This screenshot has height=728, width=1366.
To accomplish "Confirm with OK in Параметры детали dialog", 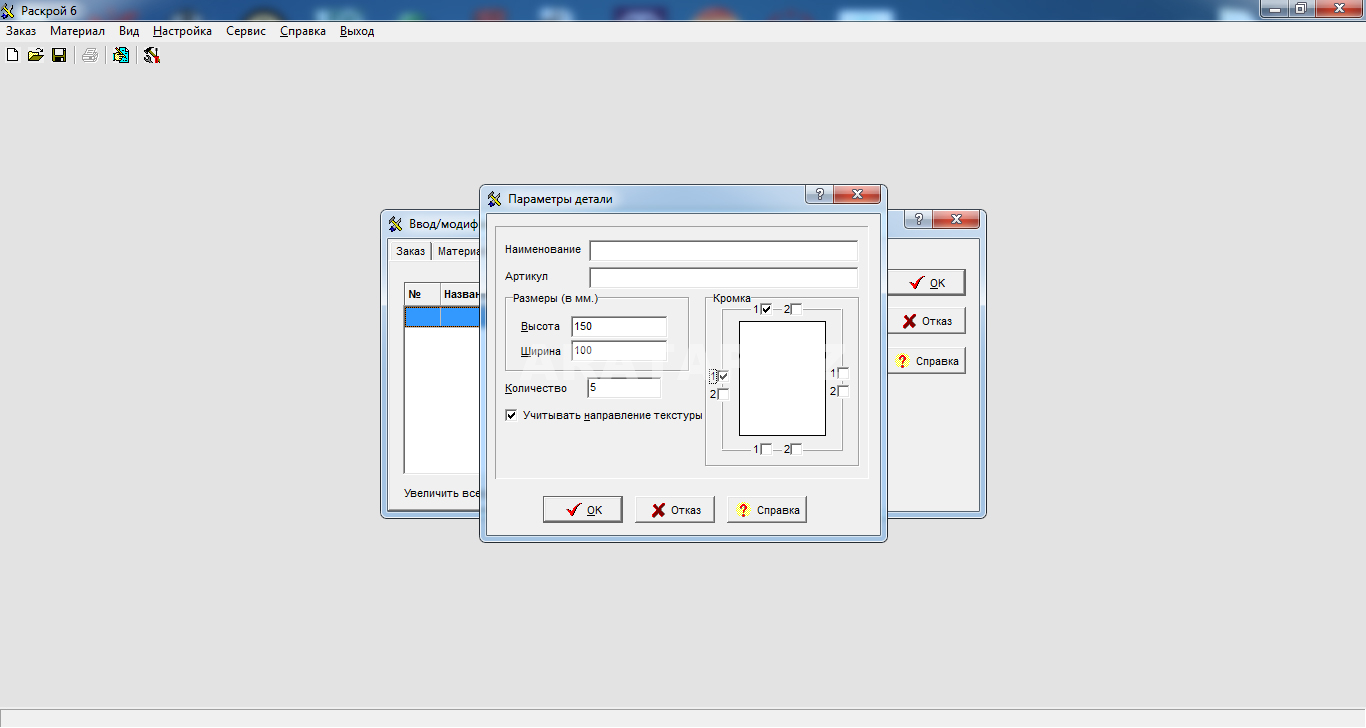I will point(583,510).
